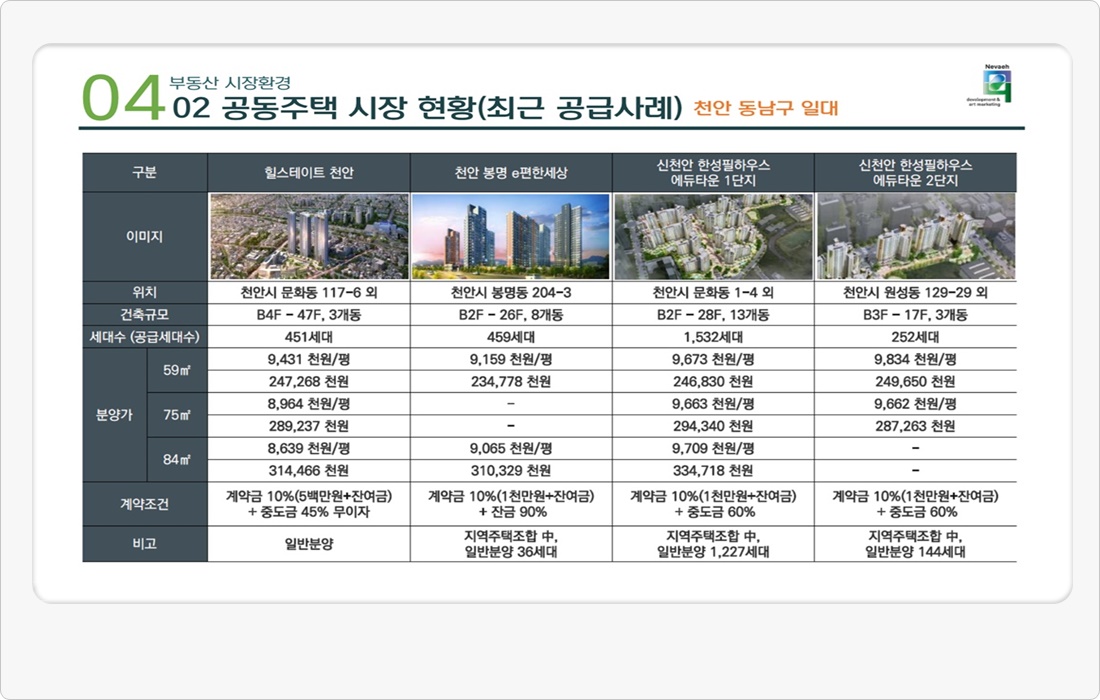Click the 75㎡ size label
This screenshot has height=700, width=1100.
pos(177,415)
